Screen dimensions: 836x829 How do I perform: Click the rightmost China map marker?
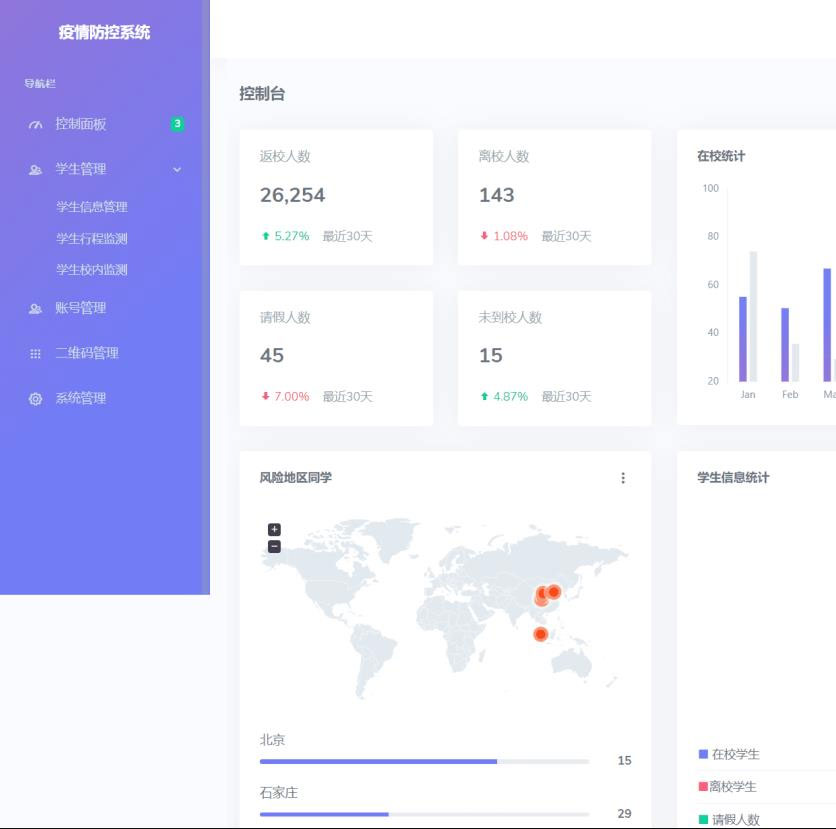pos(554,592)
